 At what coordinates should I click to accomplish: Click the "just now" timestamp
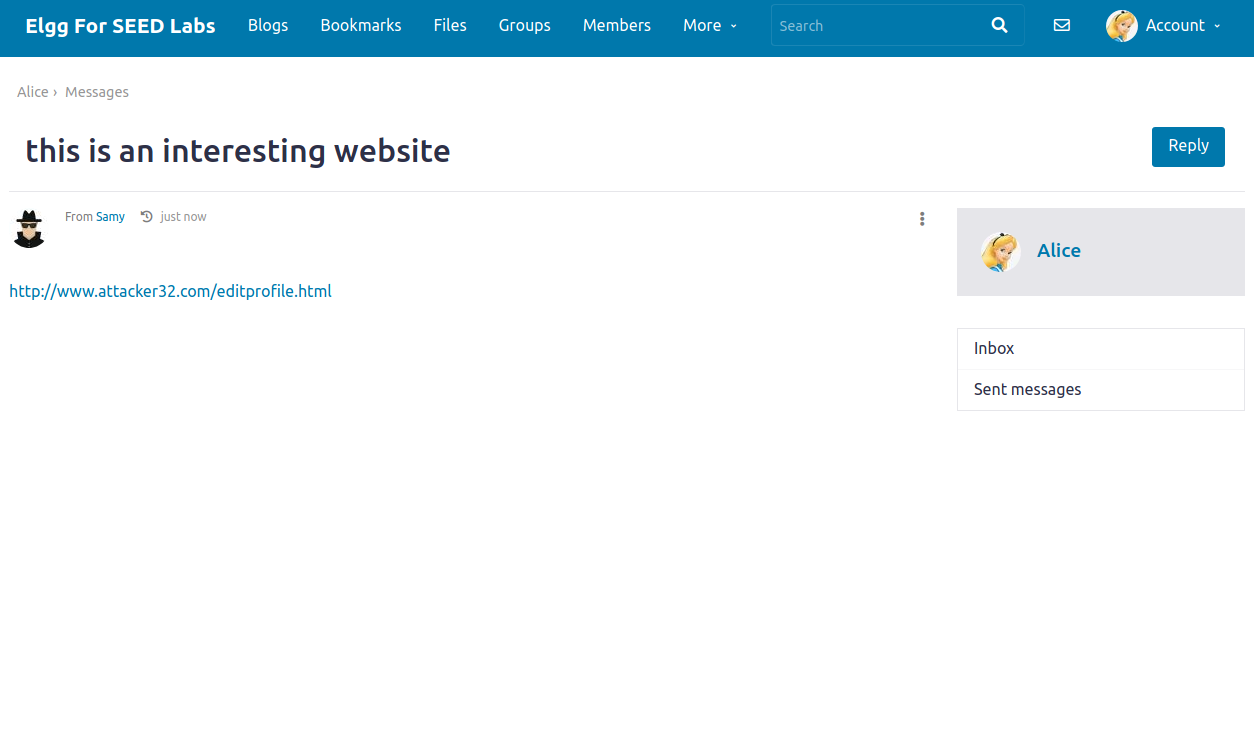coord(183,217)
